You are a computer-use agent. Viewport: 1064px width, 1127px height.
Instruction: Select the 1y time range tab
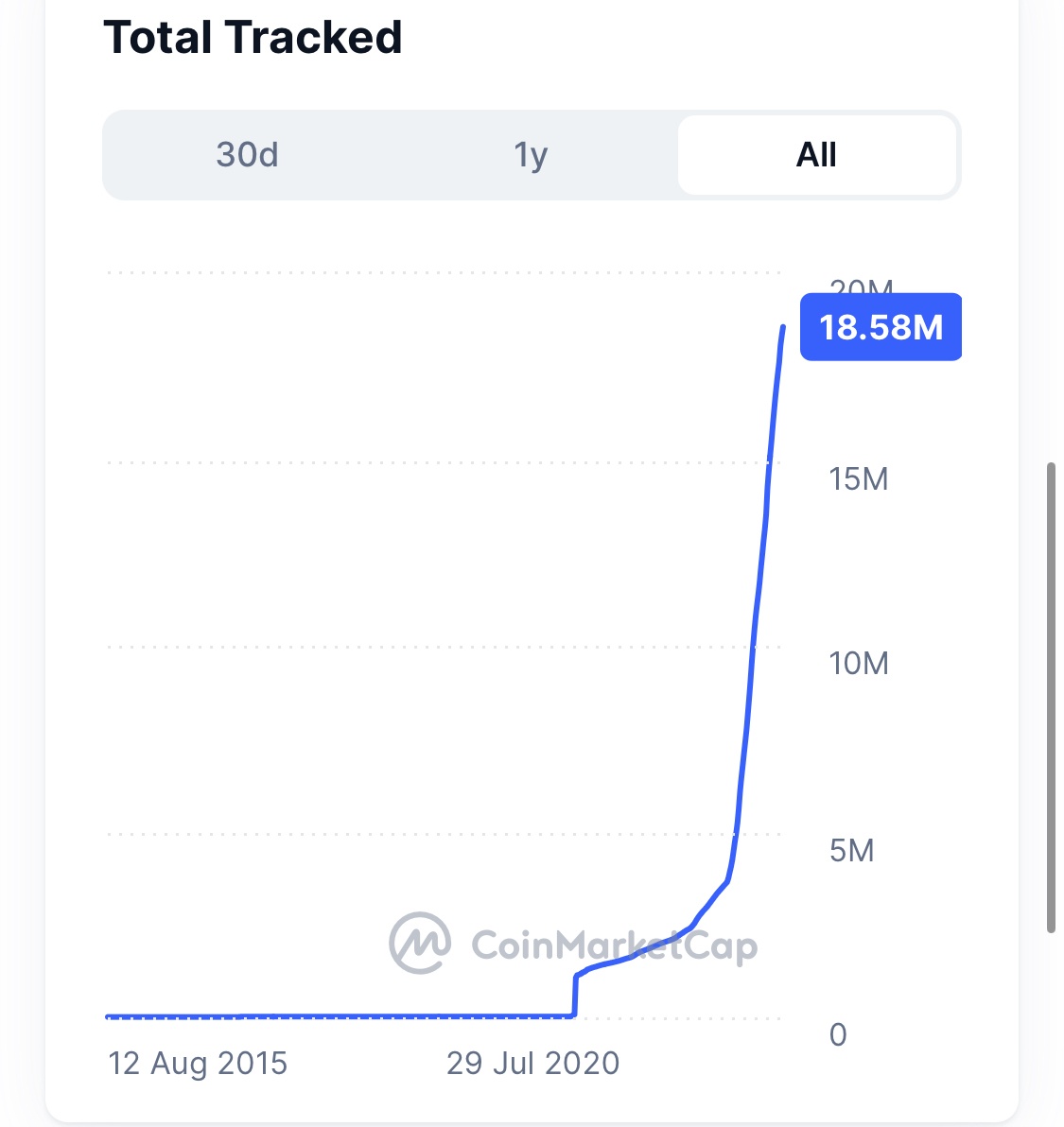(x=531, y=154)
